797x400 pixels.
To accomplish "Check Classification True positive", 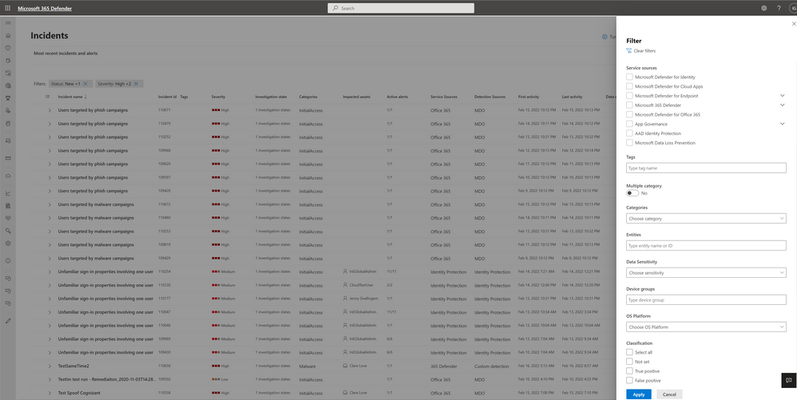I will tap(629, 371).
